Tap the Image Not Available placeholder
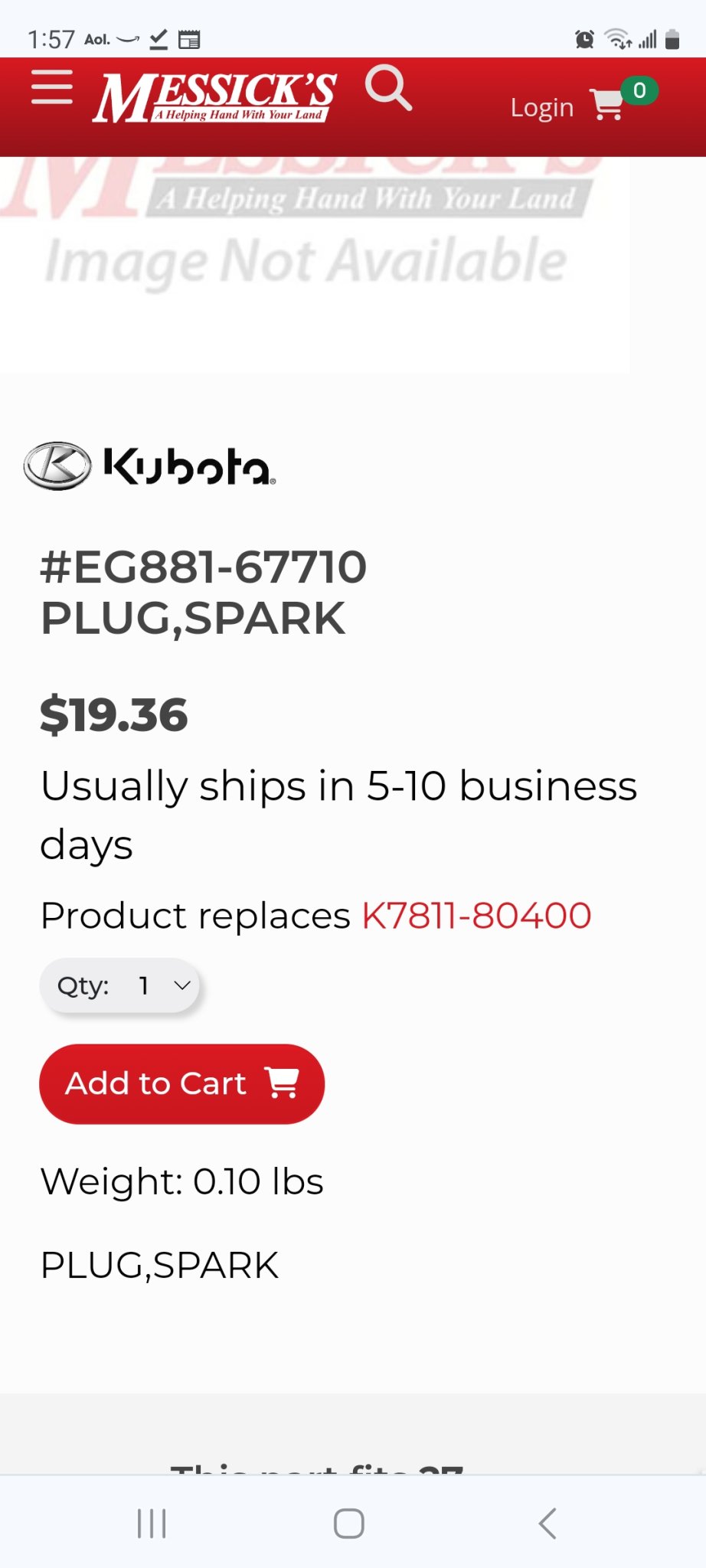This screenshot has width=706, height=1568. pyautogui.click(x=314, y=265)
